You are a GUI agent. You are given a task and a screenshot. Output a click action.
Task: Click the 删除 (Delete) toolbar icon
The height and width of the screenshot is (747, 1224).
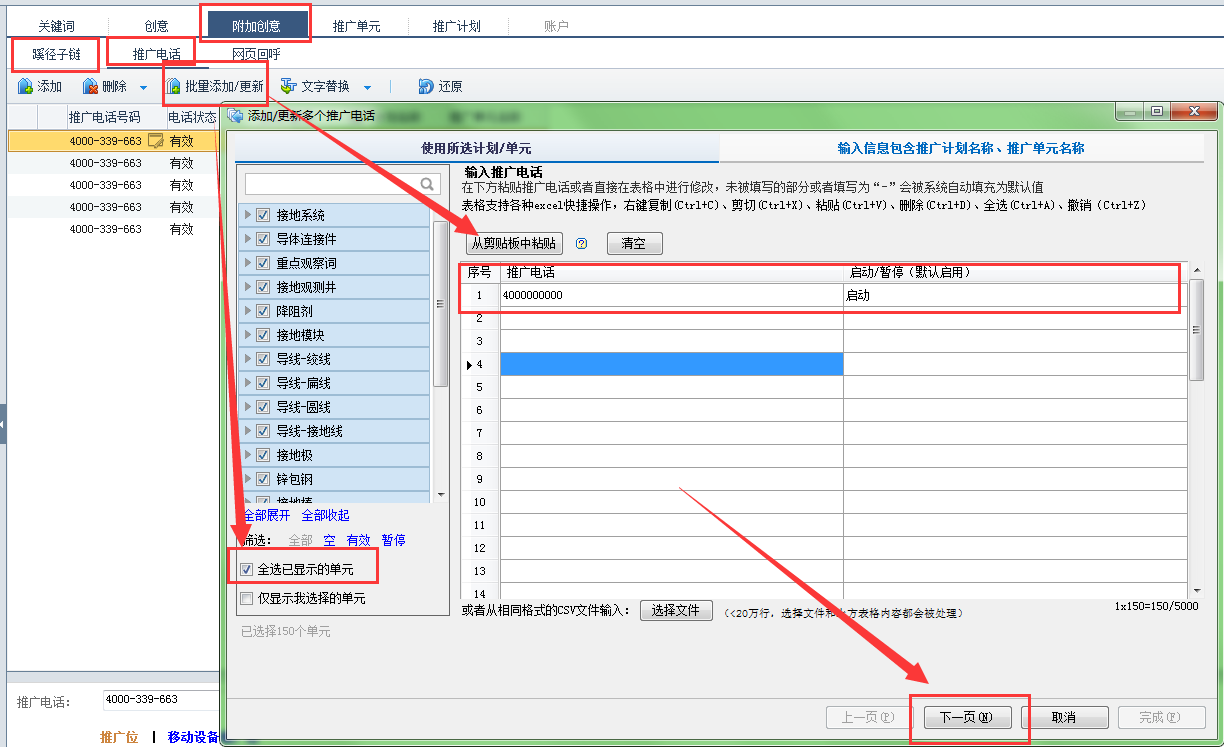pyautogui.click(x=91, y=86)
